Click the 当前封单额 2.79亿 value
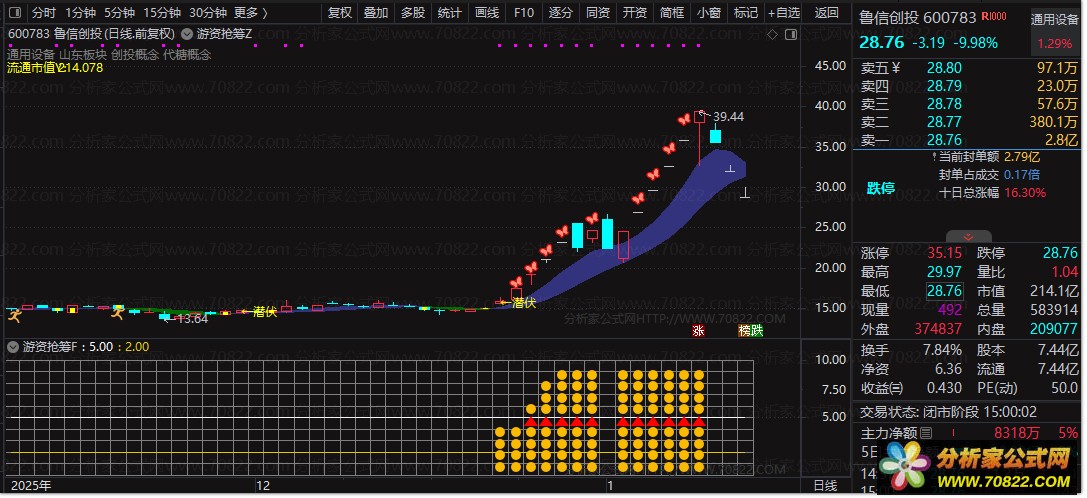1087x498 pixels. 1021,157
